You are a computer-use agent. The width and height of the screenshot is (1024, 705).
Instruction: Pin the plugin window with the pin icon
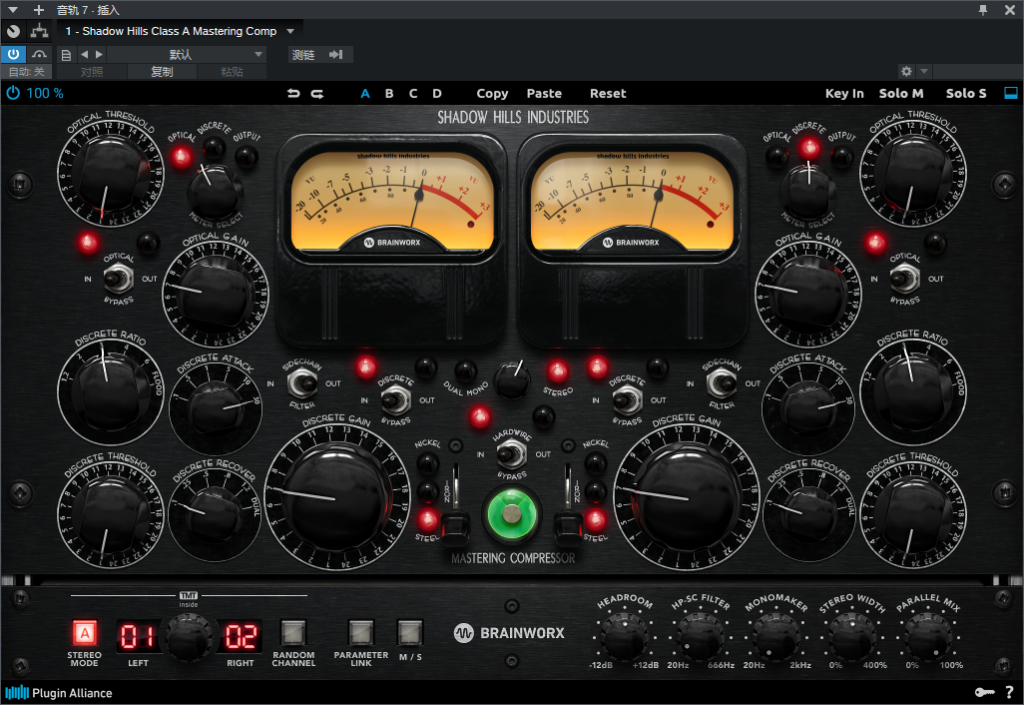pyautogui.click(x=982, y=10)
